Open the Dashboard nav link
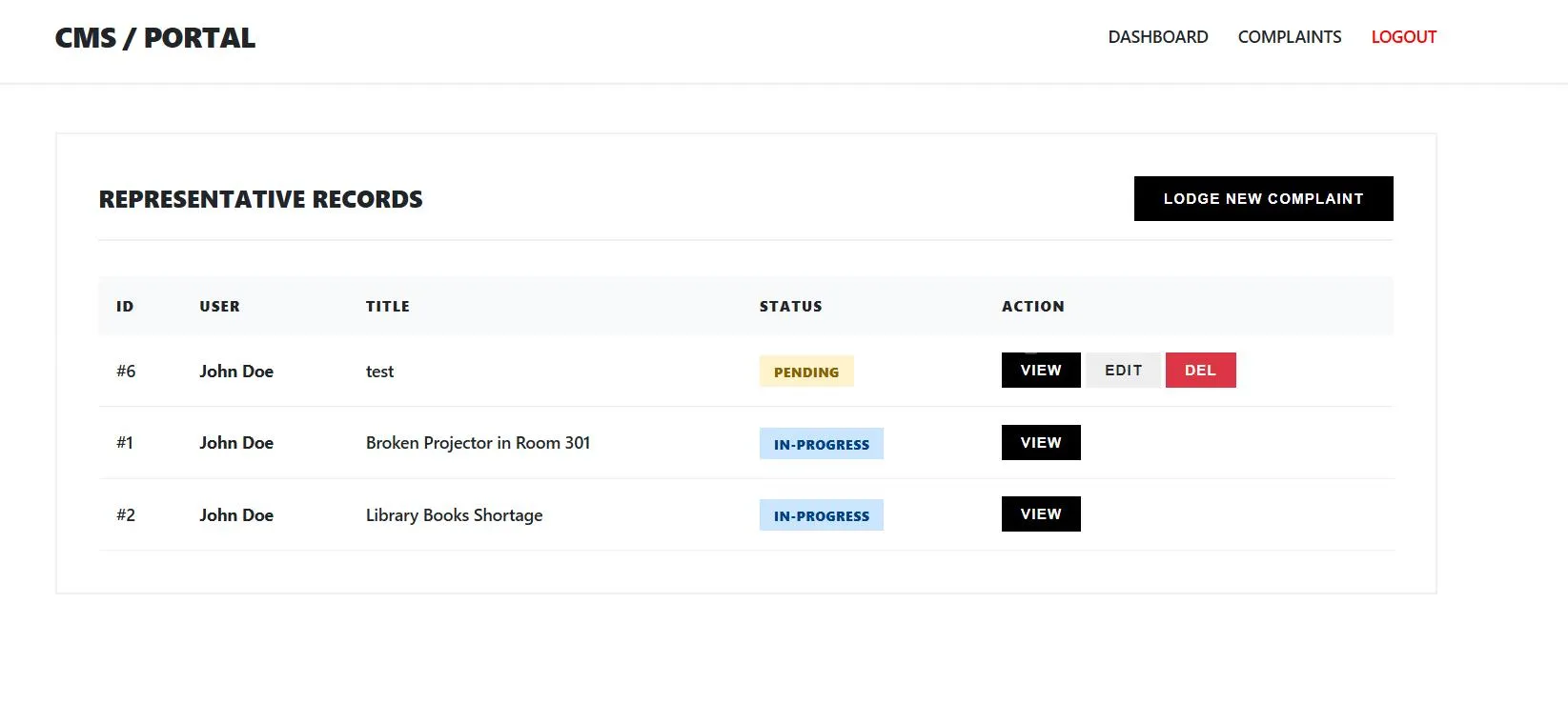 click(1157, 37)
